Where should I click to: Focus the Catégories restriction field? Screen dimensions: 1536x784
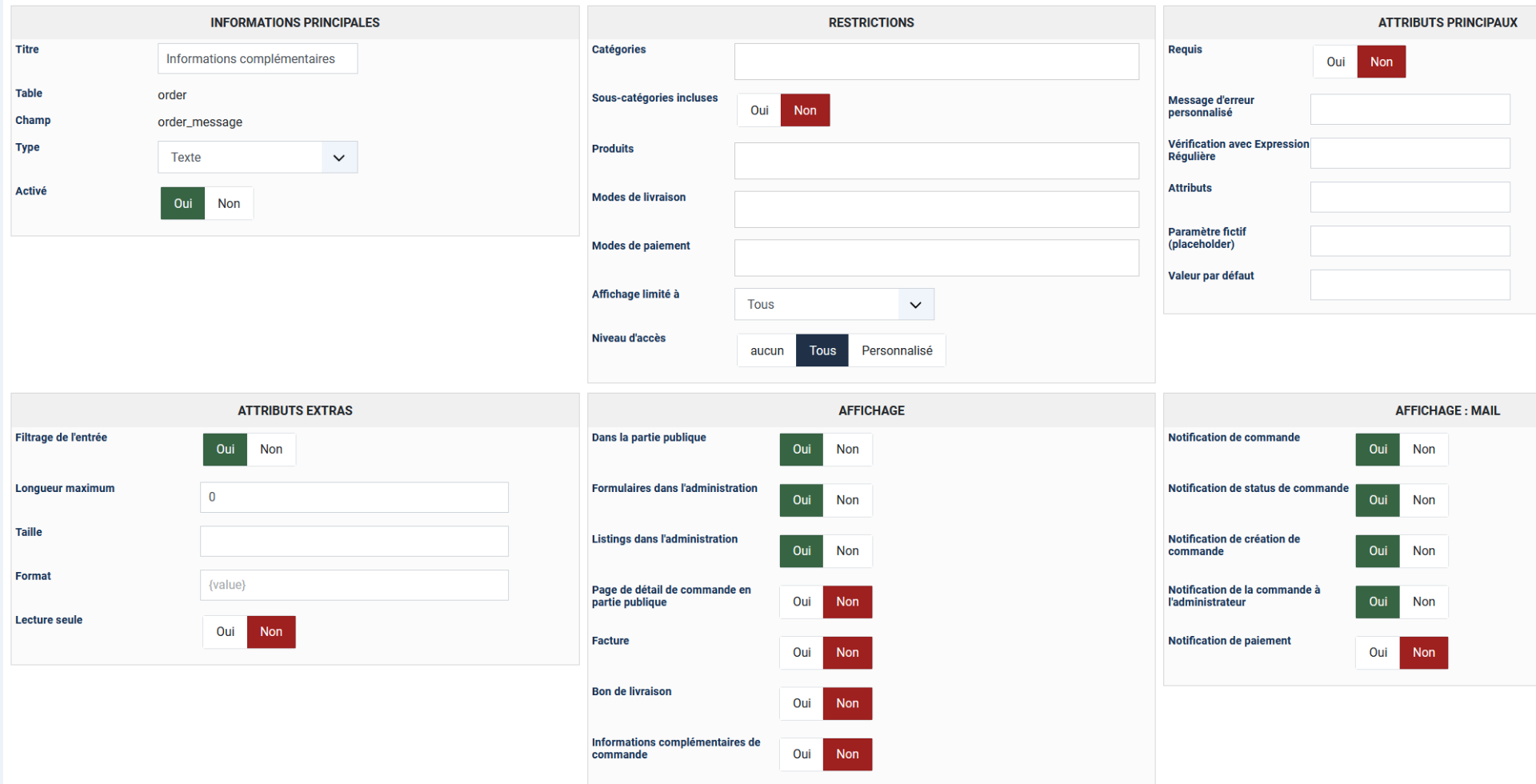point(936,62)
